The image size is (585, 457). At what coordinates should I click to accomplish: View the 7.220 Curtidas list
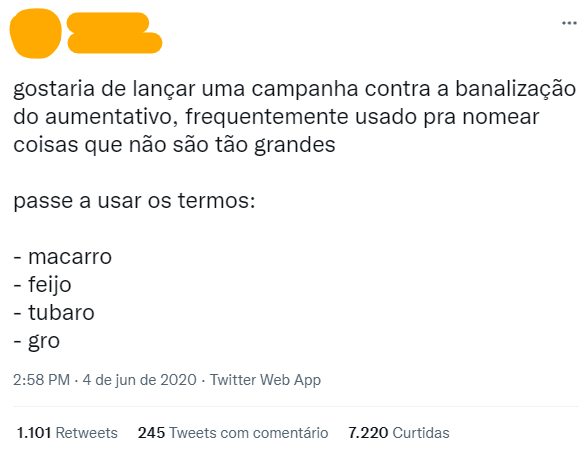(399, 433)
